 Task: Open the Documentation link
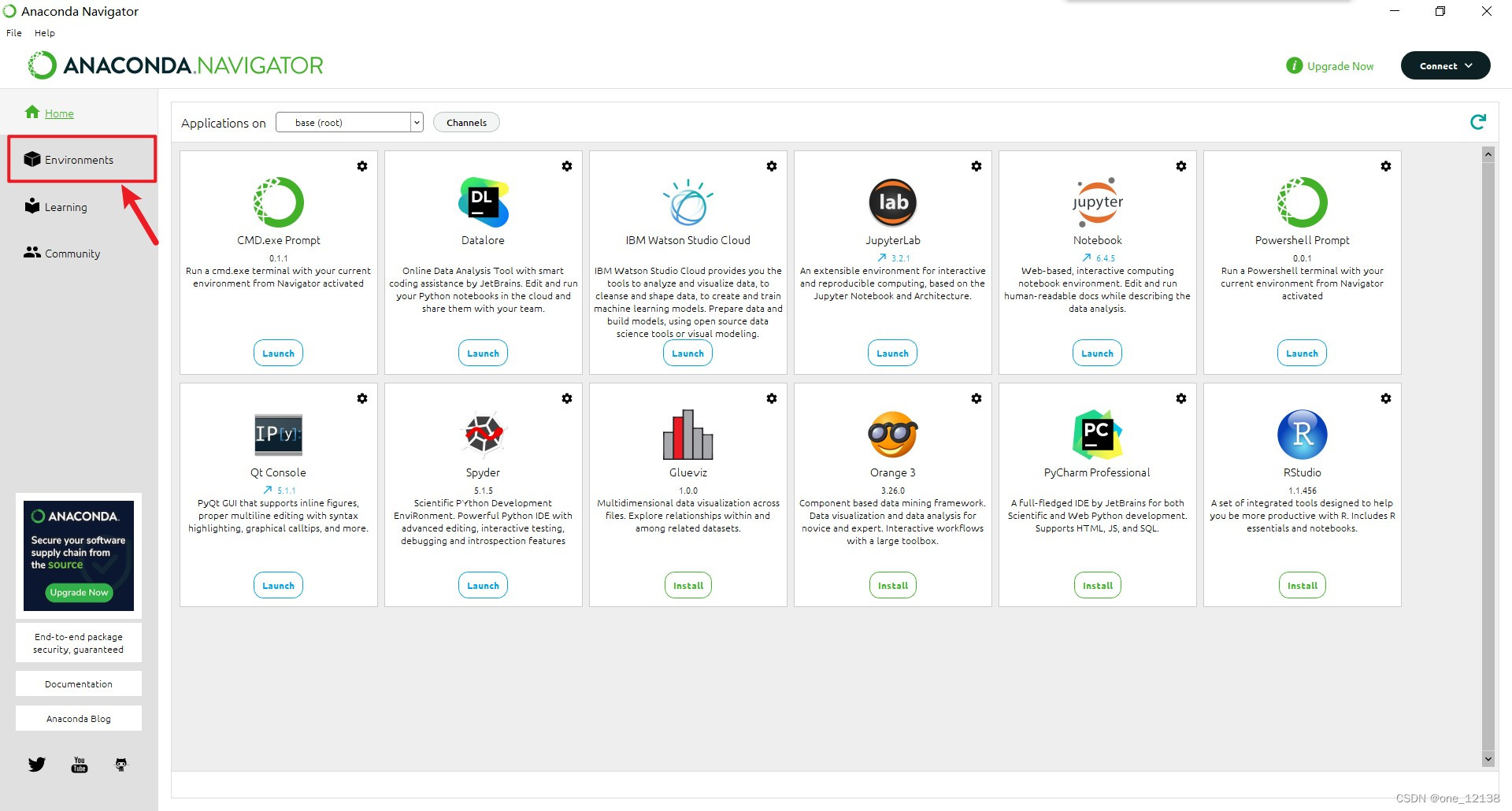point(79,683)
